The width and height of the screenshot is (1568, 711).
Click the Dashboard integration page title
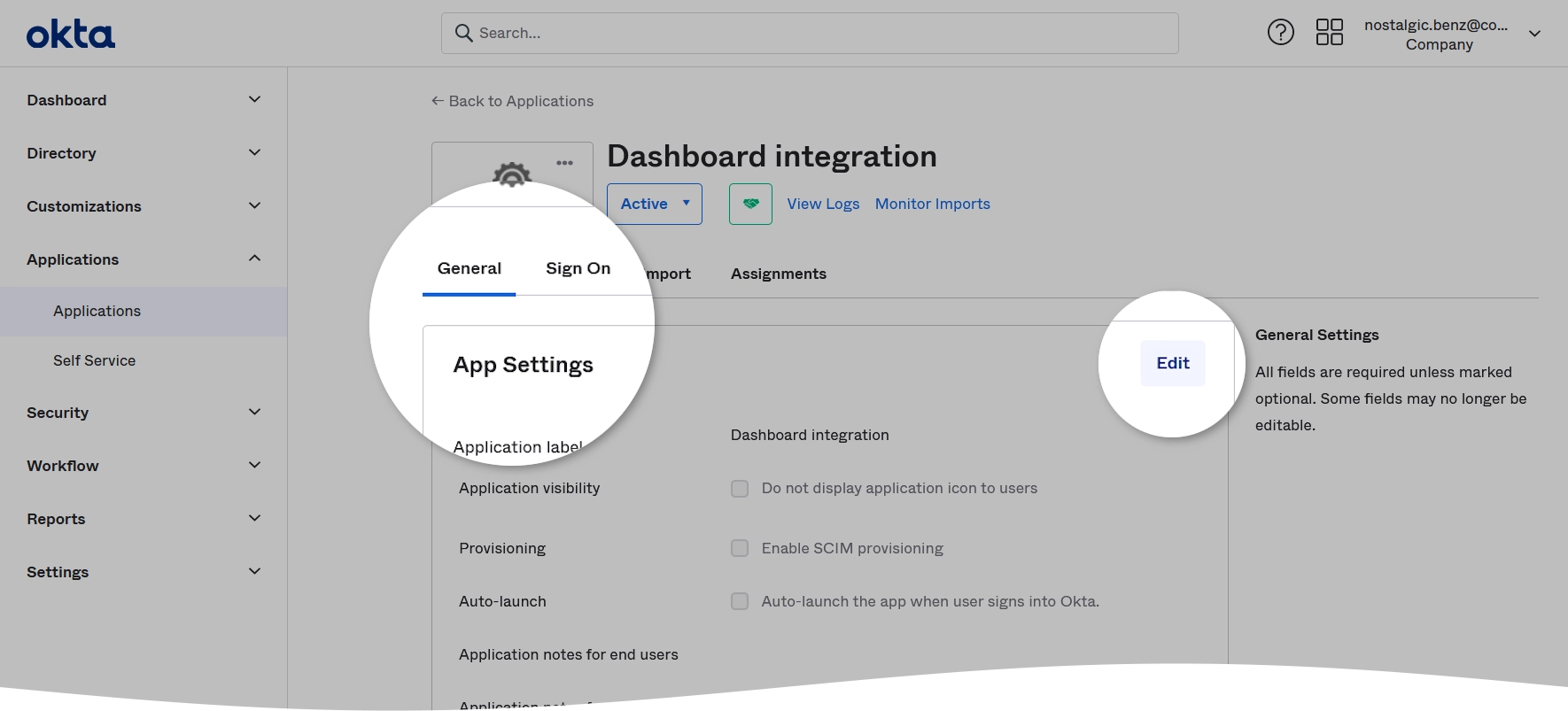[772, 156]
